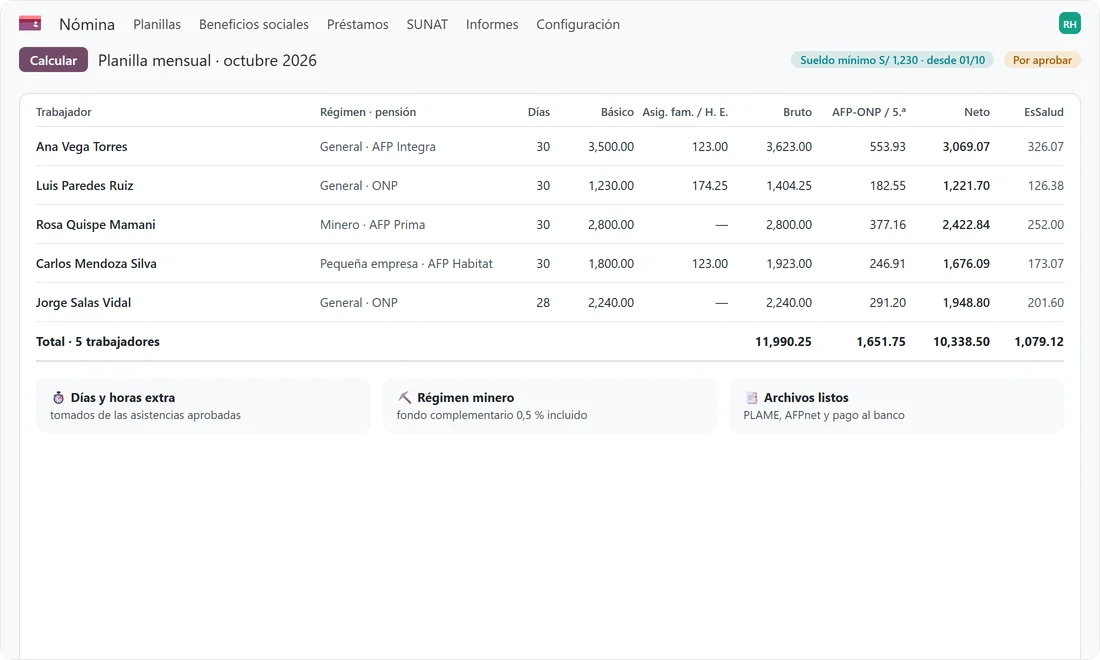The height and width of the screenshot is (660, 1100).
Task: Open the Configuración menu
Action: (x=578, y=25)
